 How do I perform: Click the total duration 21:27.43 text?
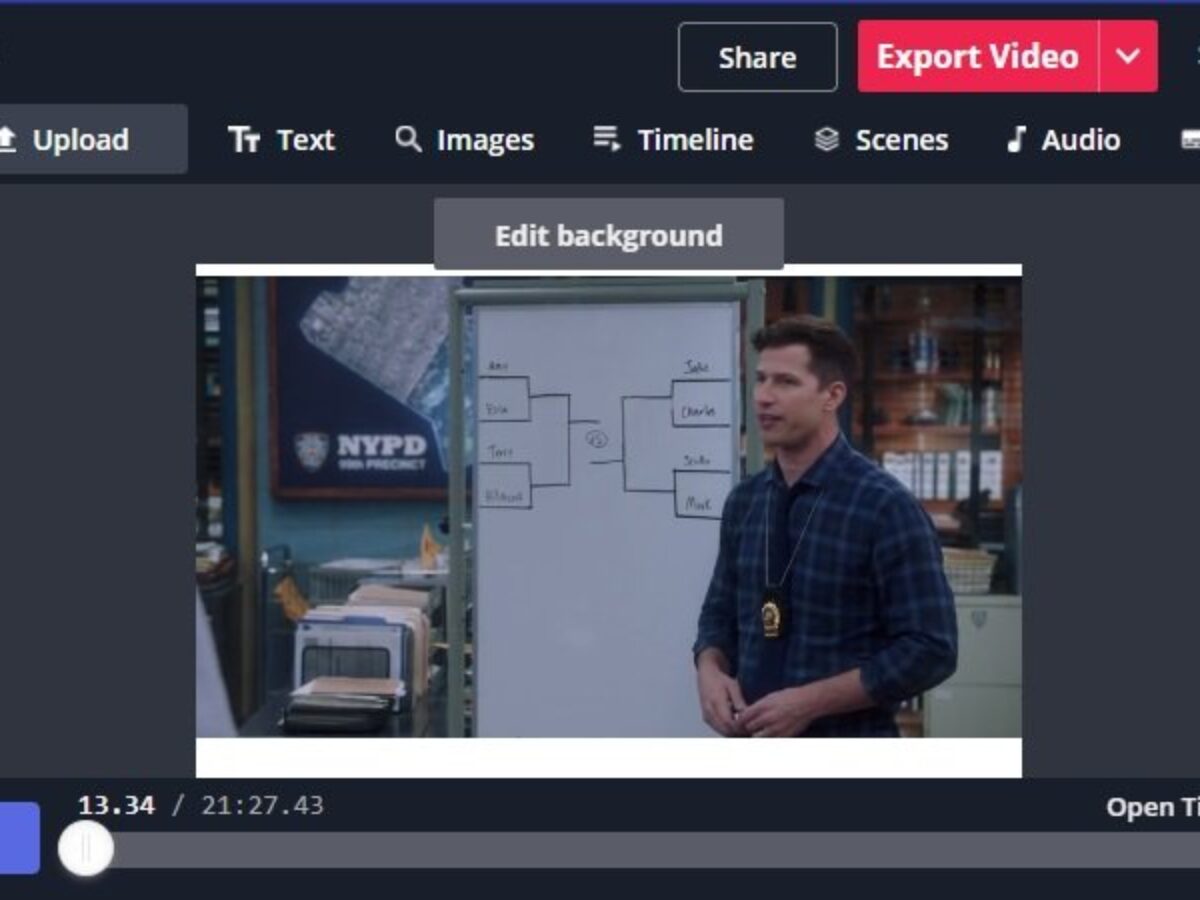(x=262, y=805)
